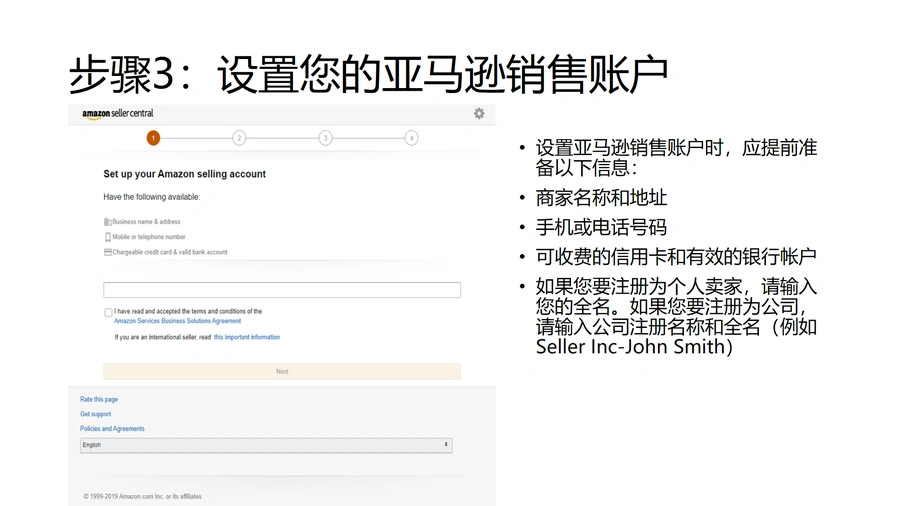Select step 1 circle in progress bar
Viewport: 900px width, 506px height.
pyautogui.click(x=153, y=138)
